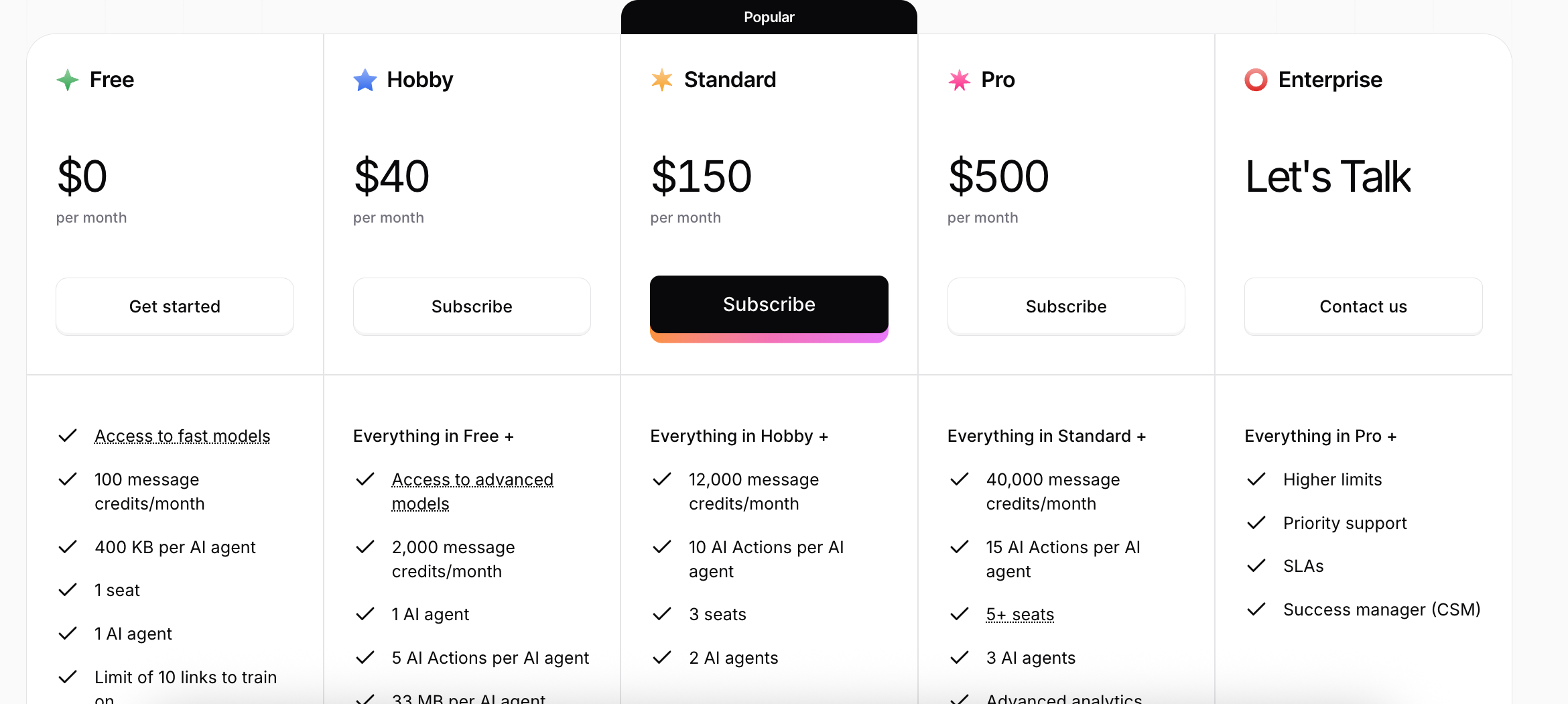Click Contact us for Enterprise

(x=1364, y=306)
